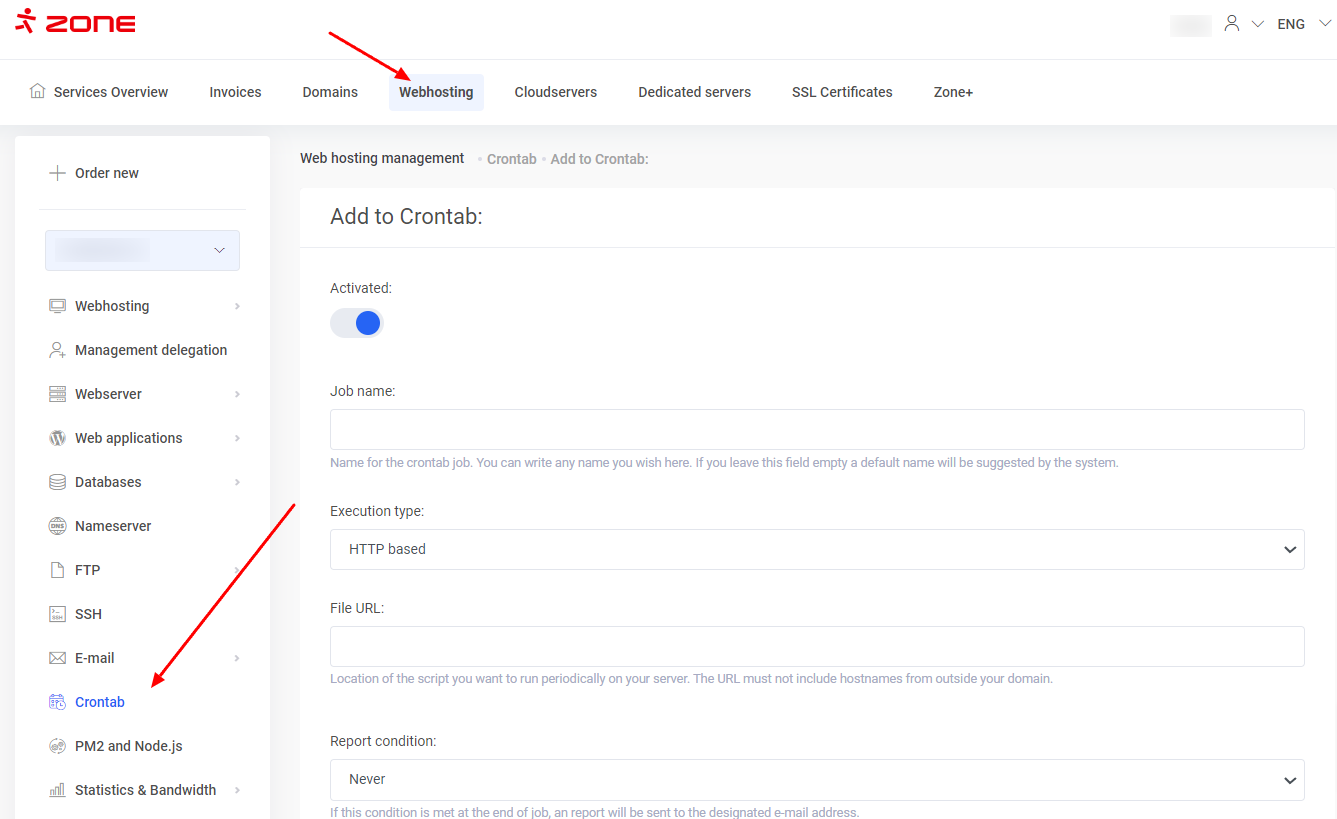Expand the ENG language menu
This screenshot has width=1337, height=819.
(x=1303, y=24)
